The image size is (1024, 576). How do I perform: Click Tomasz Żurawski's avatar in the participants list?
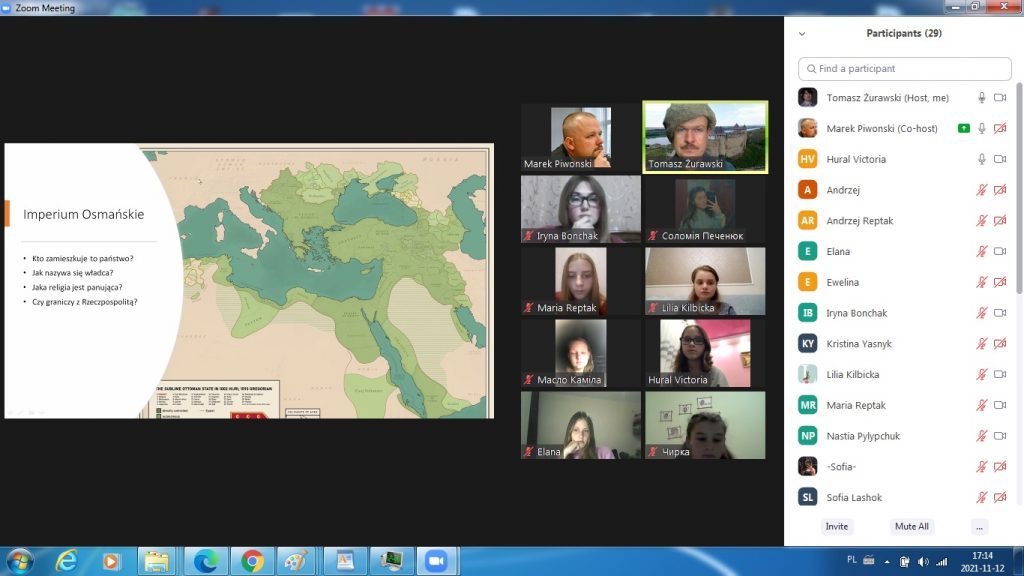pos(807,98)
